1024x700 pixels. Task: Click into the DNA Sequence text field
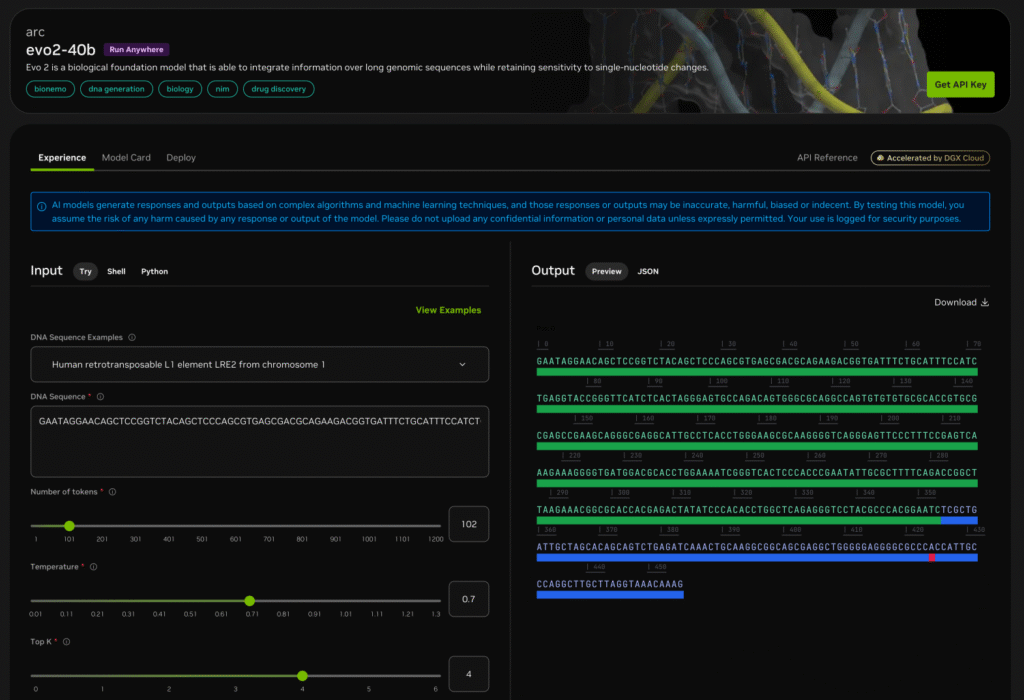(x=260, y=441)
